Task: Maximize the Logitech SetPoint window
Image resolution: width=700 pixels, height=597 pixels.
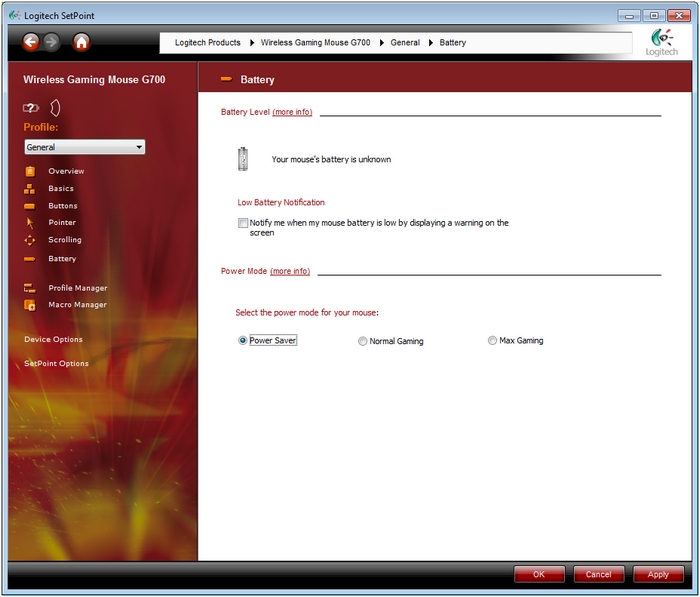Action: pos(654,16)
